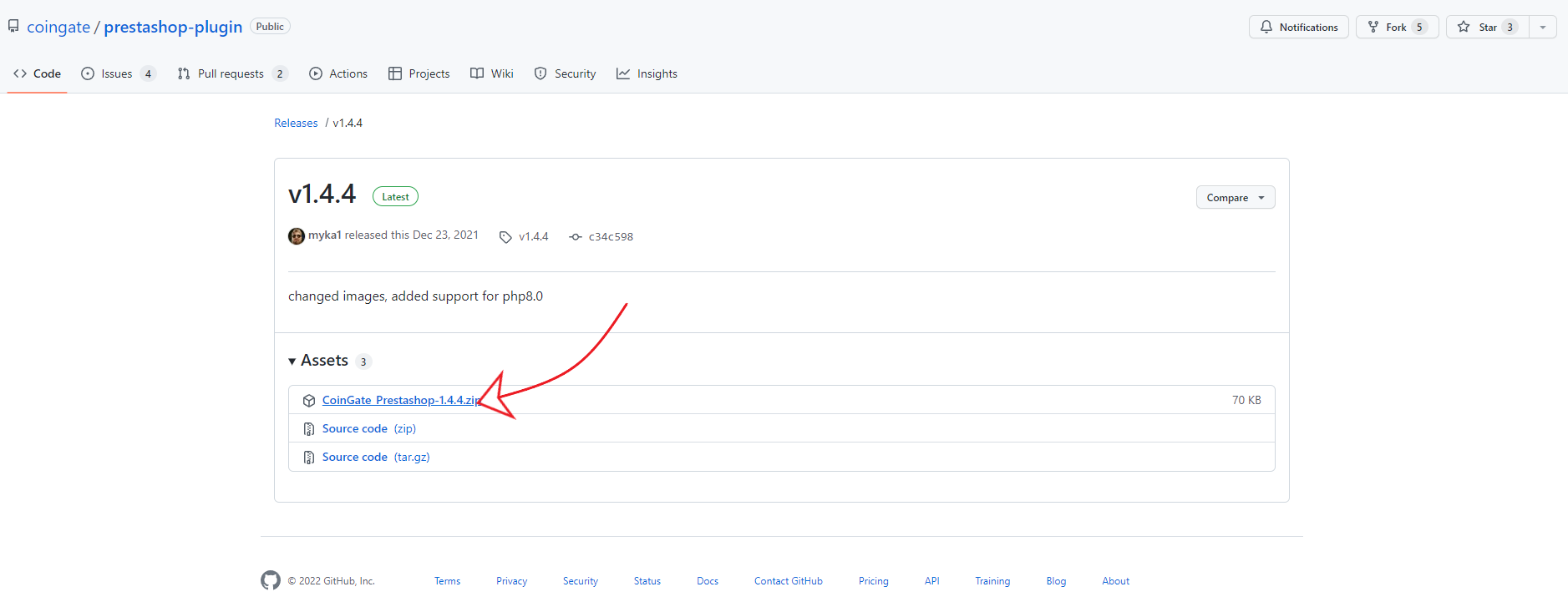This screenshot has height=612, width=1568.
Task: Open the Projects tab
Action: point(419,73)
